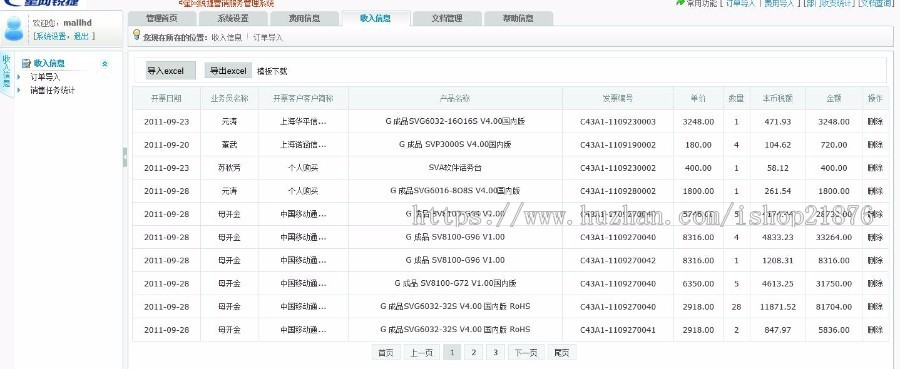Click the 业务员名称 column header
The height and width of the screenshot is (369, 900).
pyautogui.click(x=229, y=98)
